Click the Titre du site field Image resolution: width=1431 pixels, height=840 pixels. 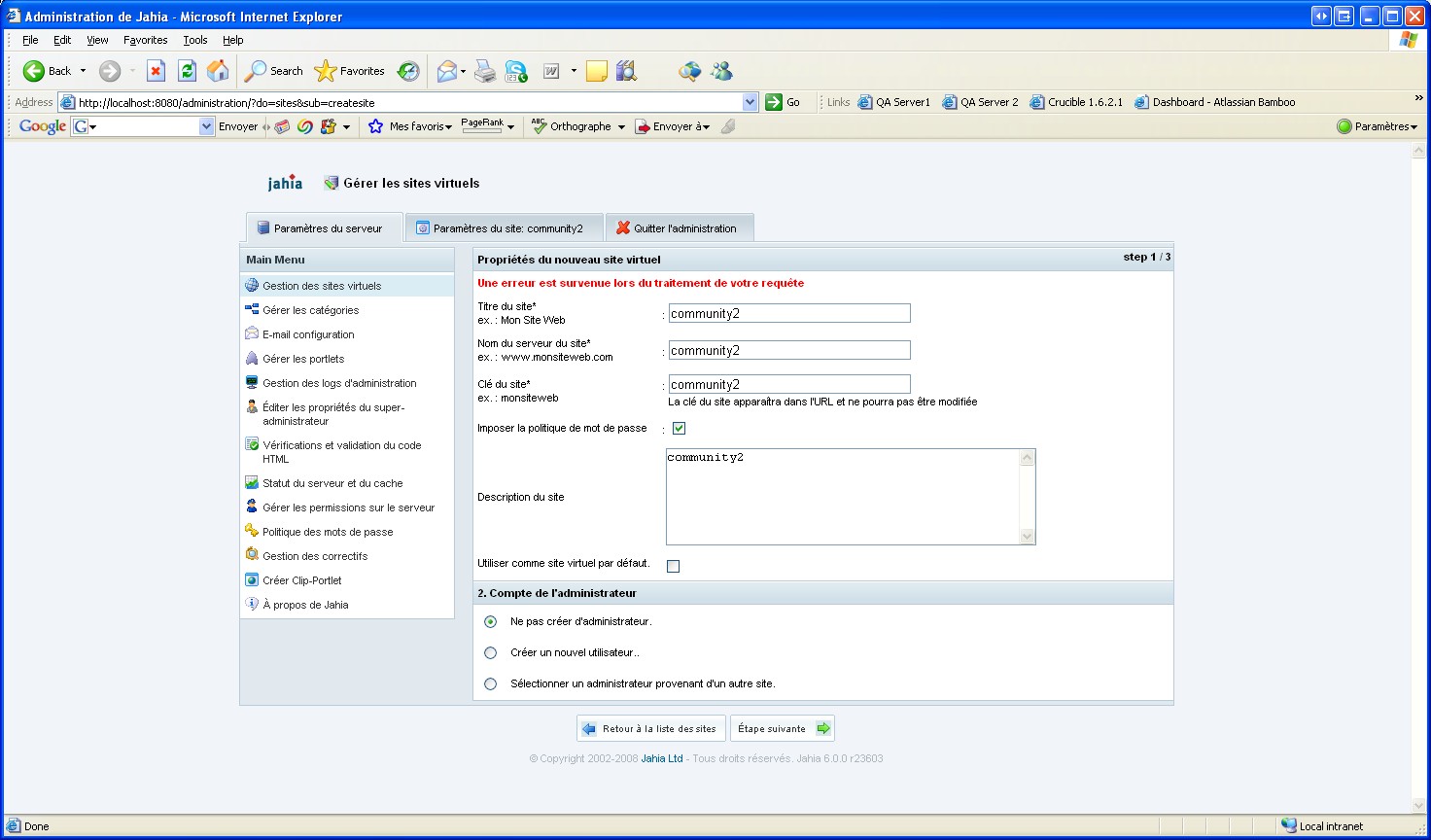789,313
